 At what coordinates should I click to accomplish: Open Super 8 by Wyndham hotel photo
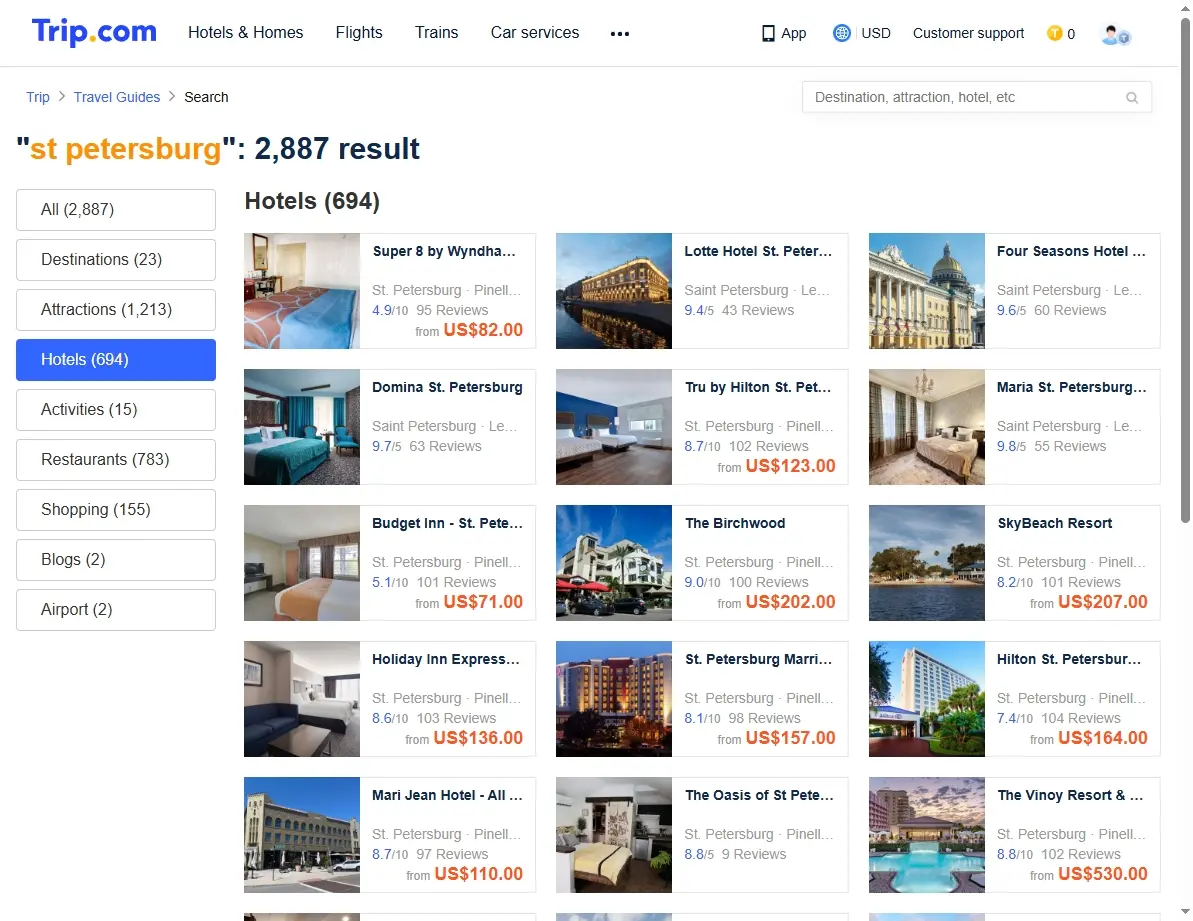tap(302, 291)
